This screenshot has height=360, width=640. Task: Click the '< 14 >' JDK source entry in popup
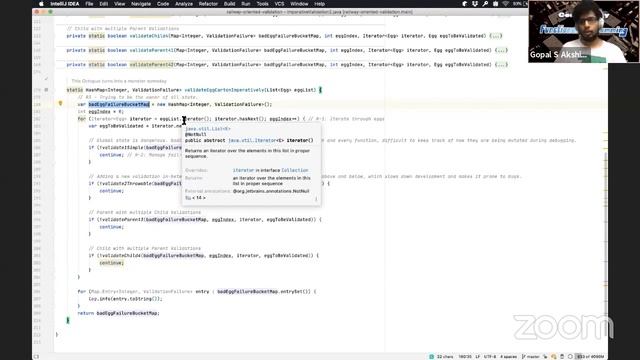[196, 198]
